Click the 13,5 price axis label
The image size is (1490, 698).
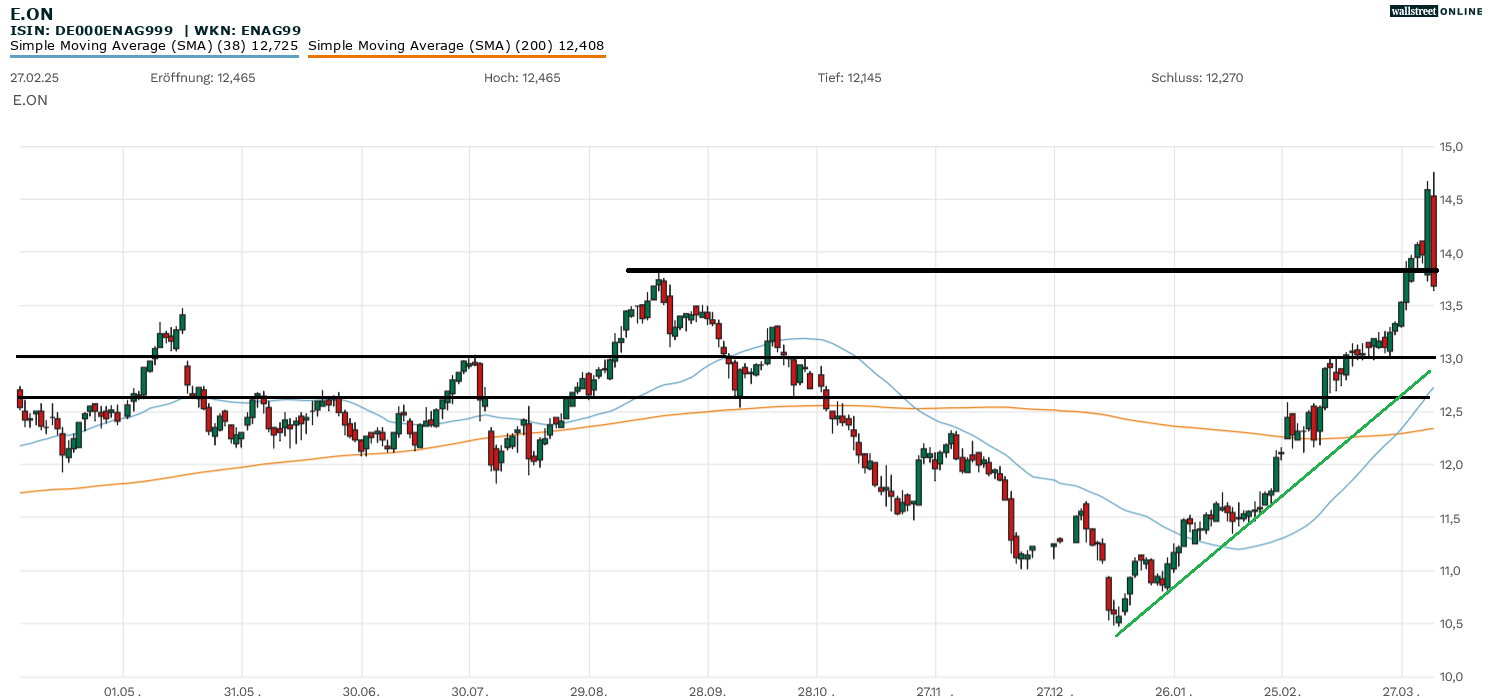click(x=1449, y=306)
